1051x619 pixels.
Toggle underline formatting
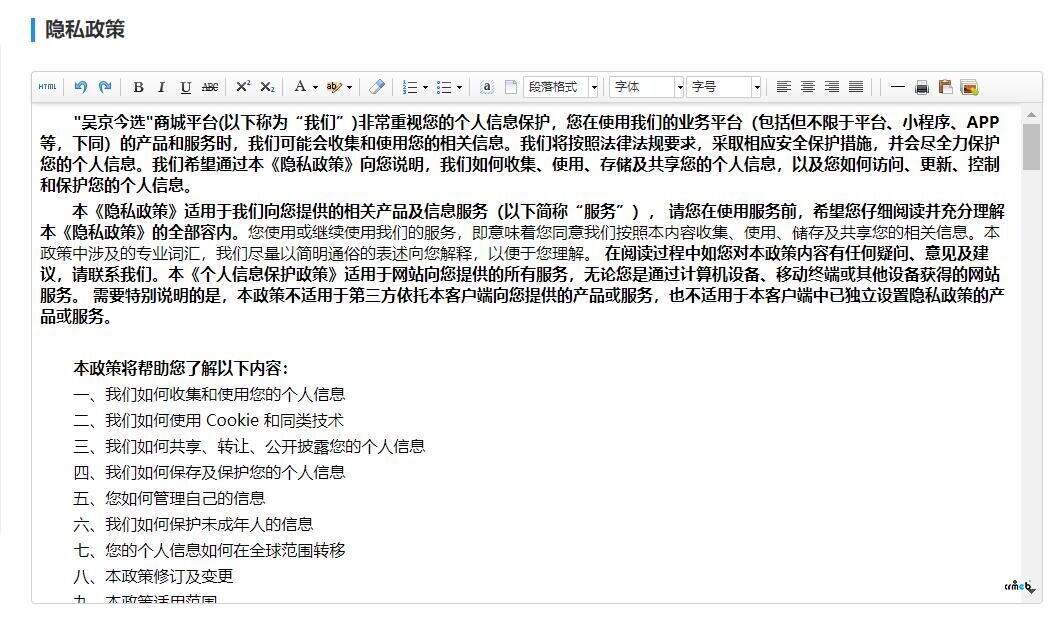pos(186,87)
